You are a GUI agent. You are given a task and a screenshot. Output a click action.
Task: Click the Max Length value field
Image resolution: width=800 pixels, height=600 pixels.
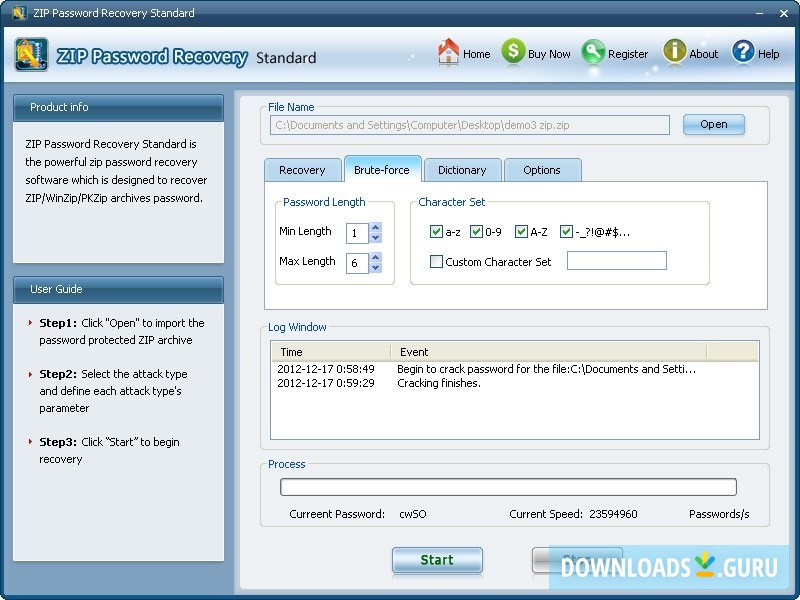click(x=357, y=263)
